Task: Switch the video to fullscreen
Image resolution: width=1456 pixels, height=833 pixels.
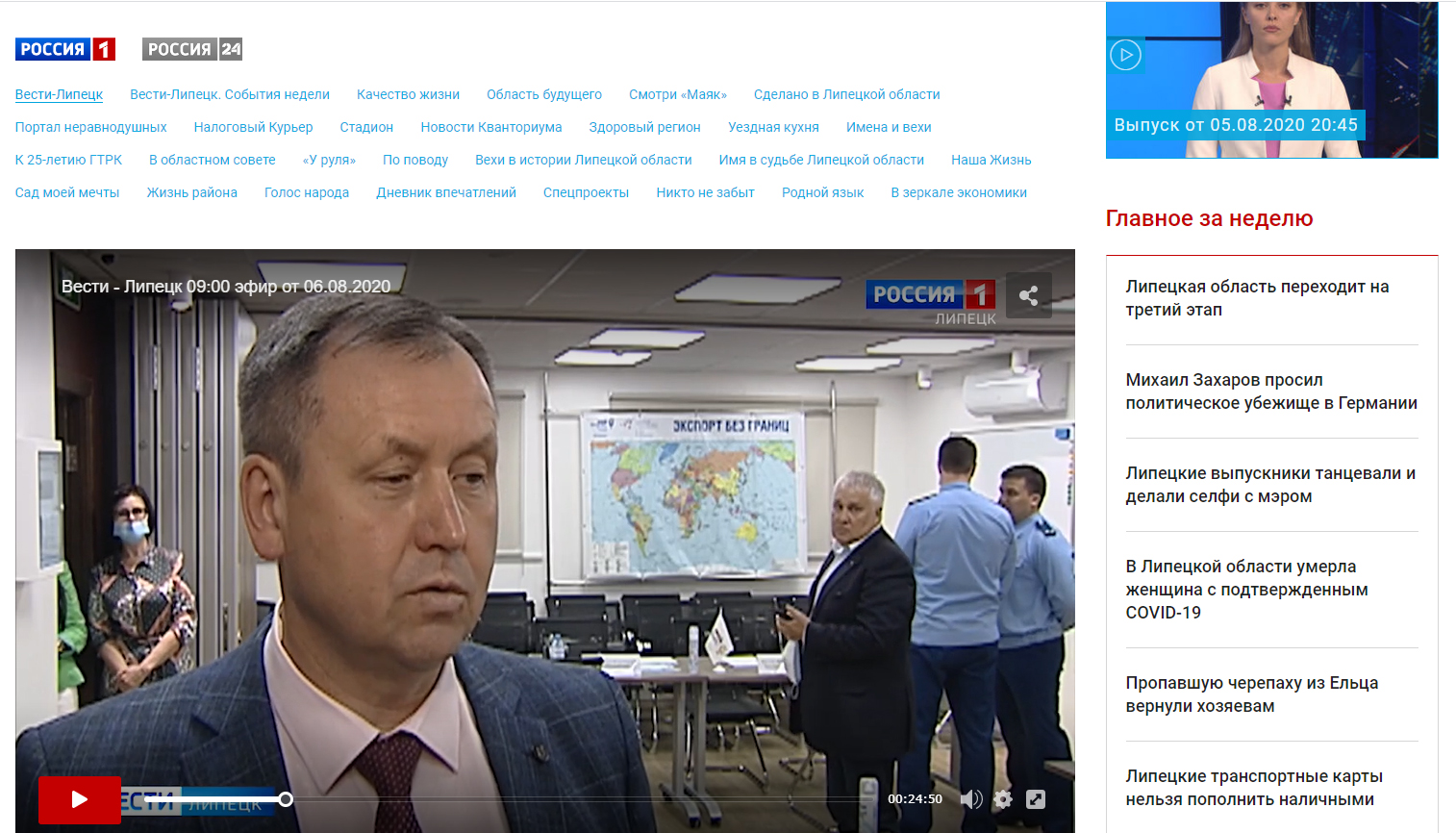Action: tap(1036, 799)
